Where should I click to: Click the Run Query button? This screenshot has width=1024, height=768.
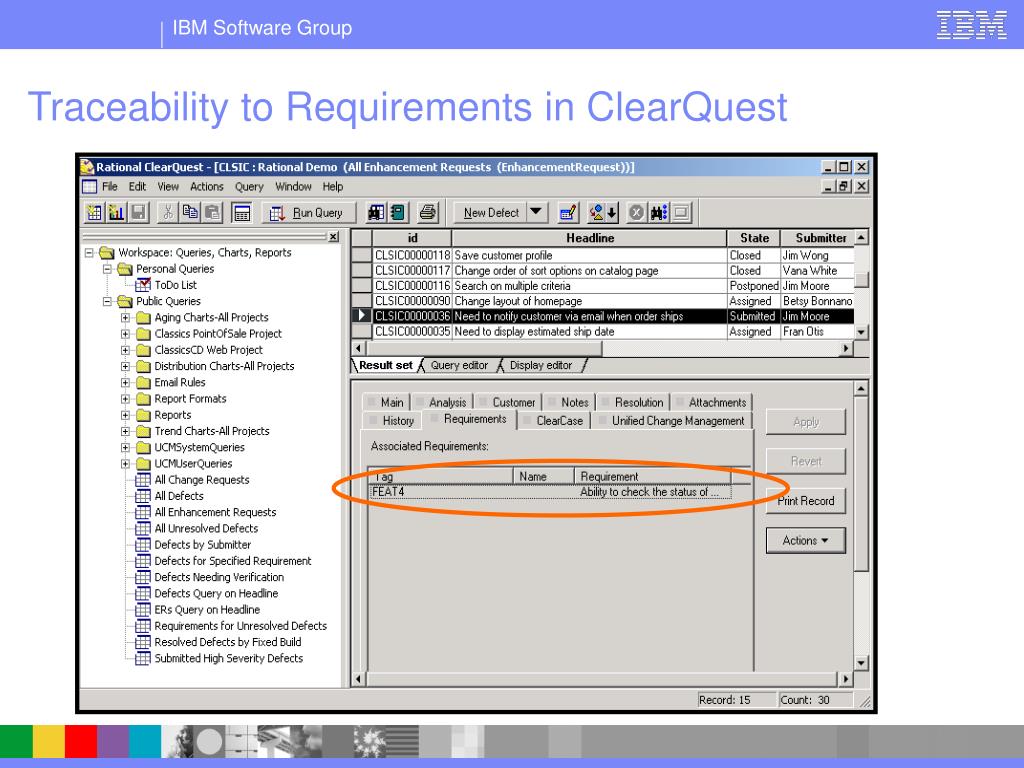point(310,213)
